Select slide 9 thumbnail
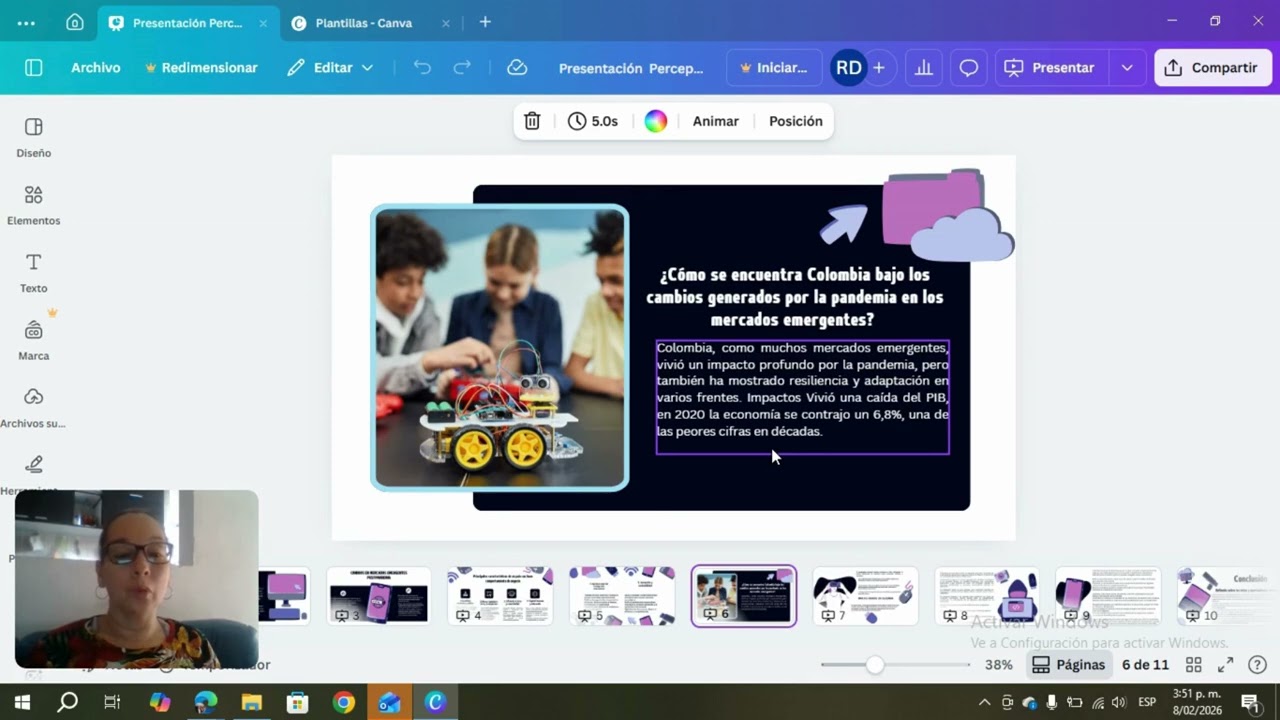The height and width of the screenshot is (720, 1280). 1108,596
